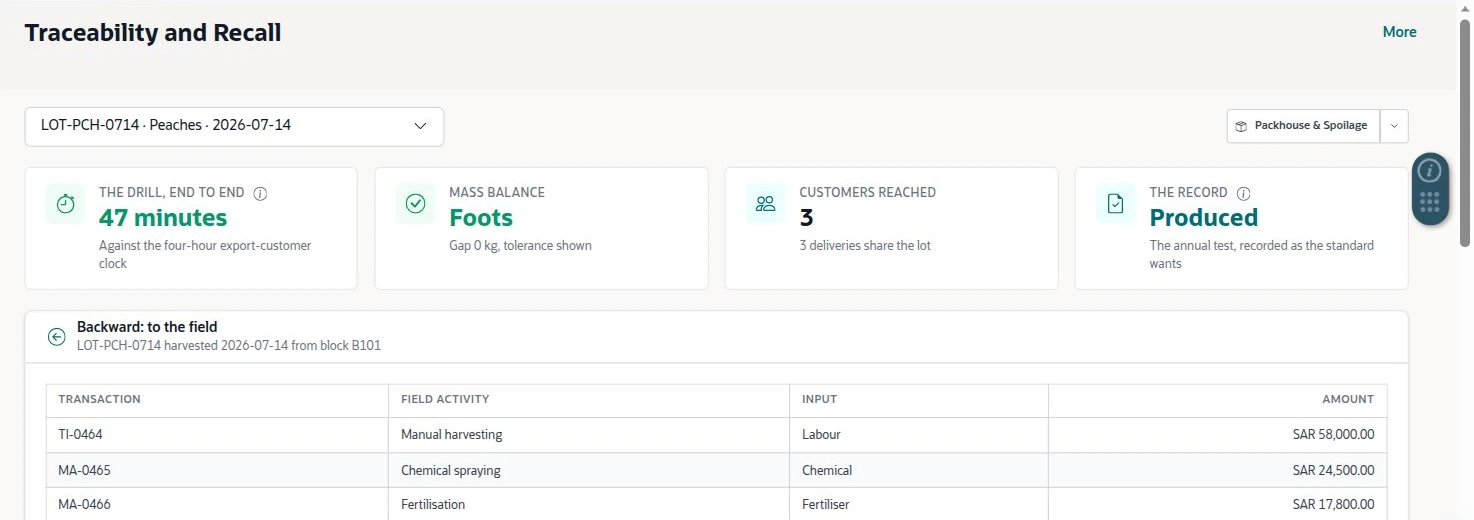This screenshot has width=1474, height=520.
Task: Open the More link in header
Action: pyautogui.click(x=1399, y=32)
